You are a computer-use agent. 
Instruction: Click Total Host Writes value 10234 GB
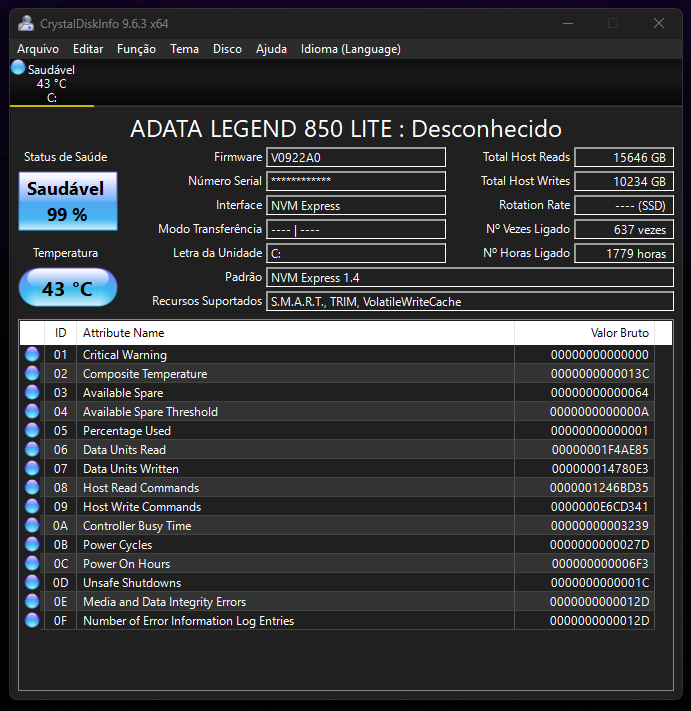624,181
